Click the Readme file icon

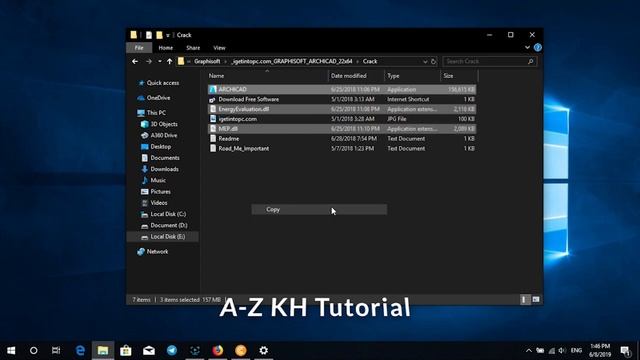[x=213, y=138]
